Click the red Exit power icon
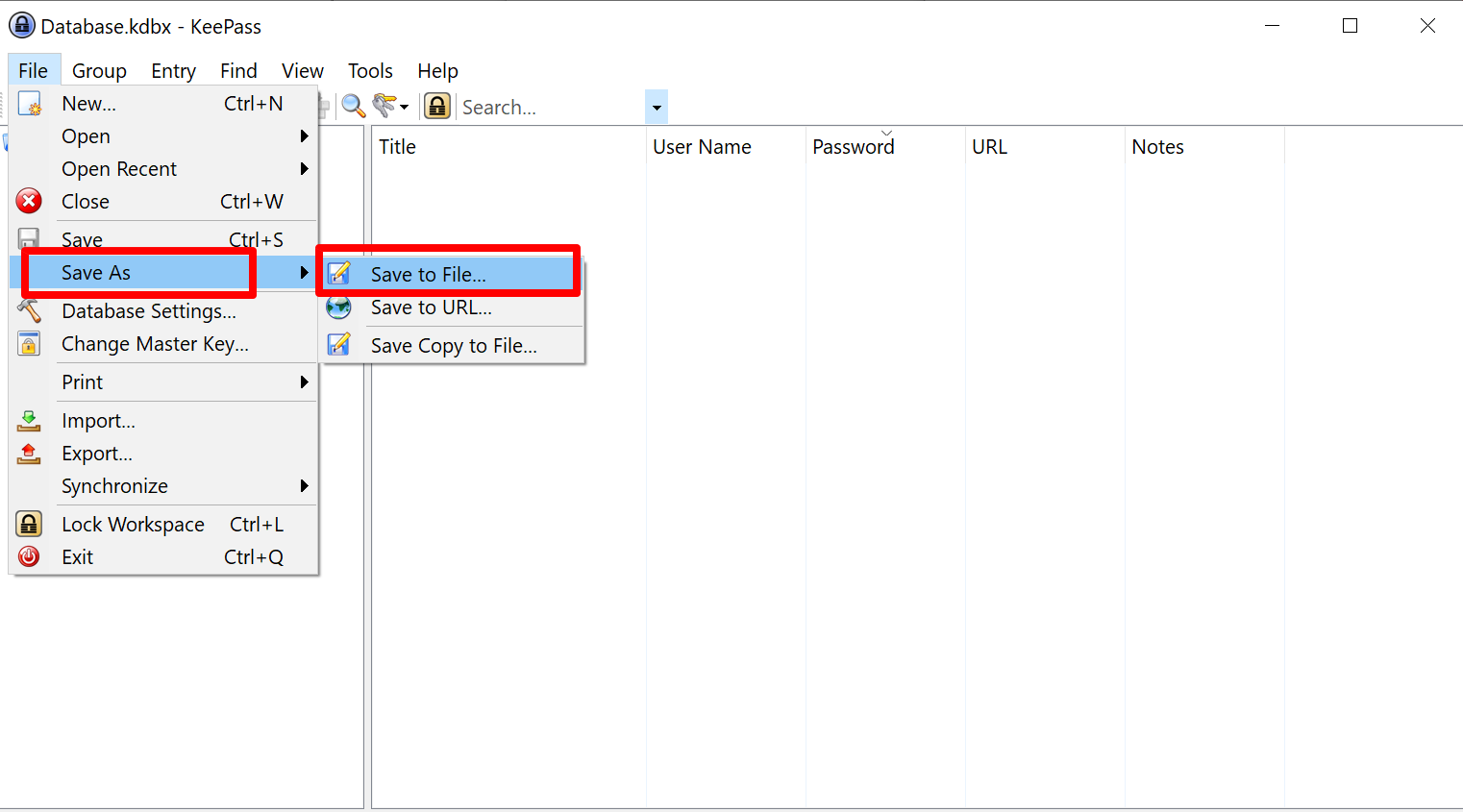 pos(29,557)
